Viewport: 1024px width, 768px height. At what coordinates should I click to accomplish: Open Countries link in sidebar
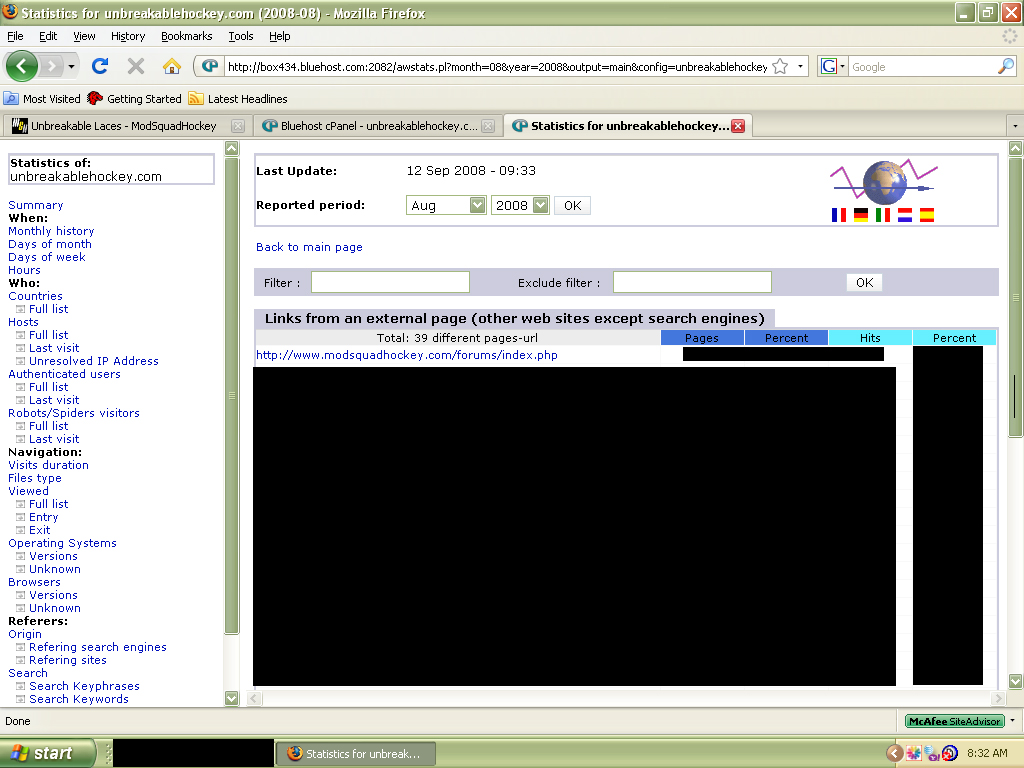pos(35,296)
